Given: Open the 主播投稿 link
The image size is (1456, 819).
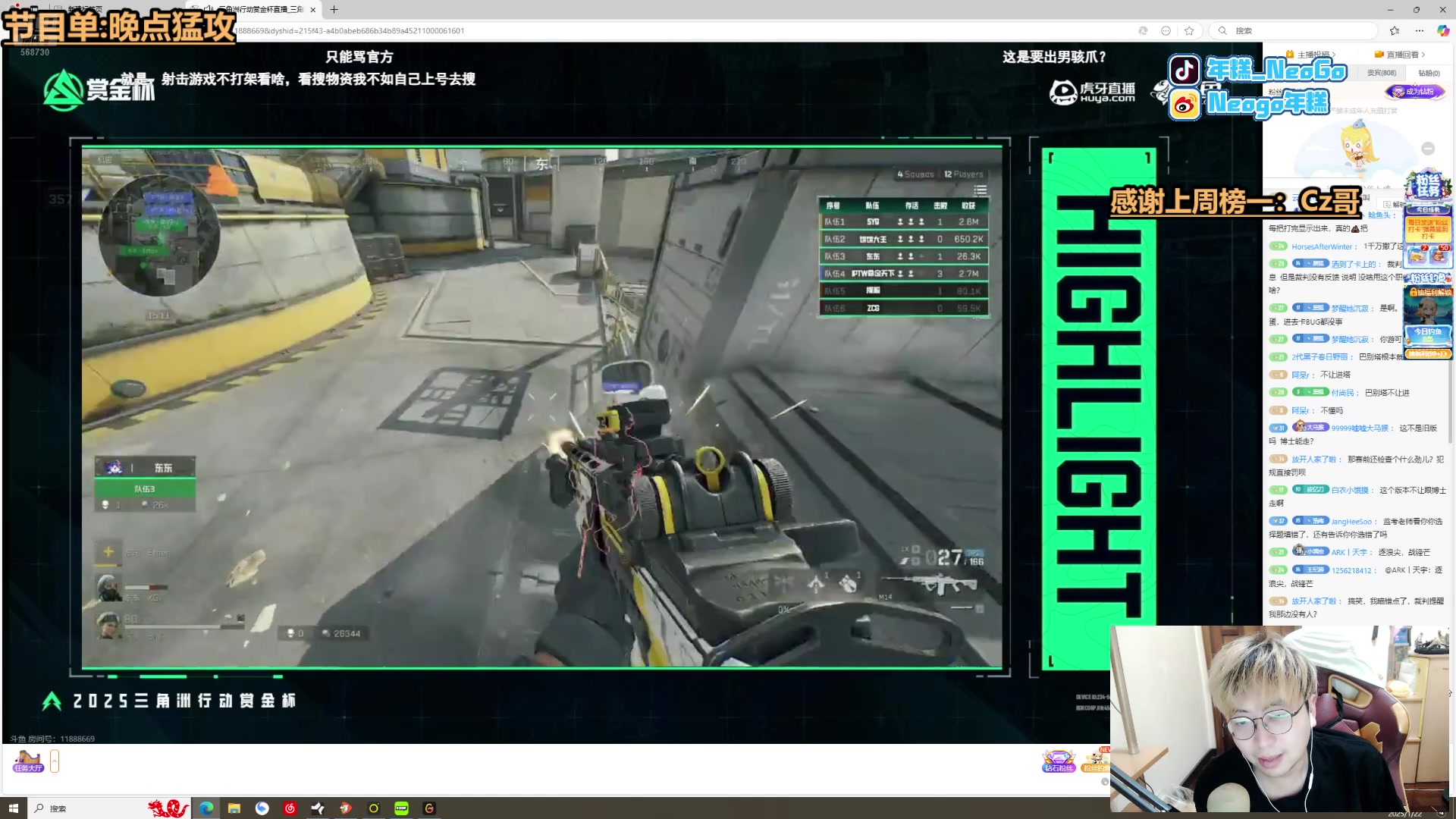Looking at the screenshot, I should tap(1313, 55).
